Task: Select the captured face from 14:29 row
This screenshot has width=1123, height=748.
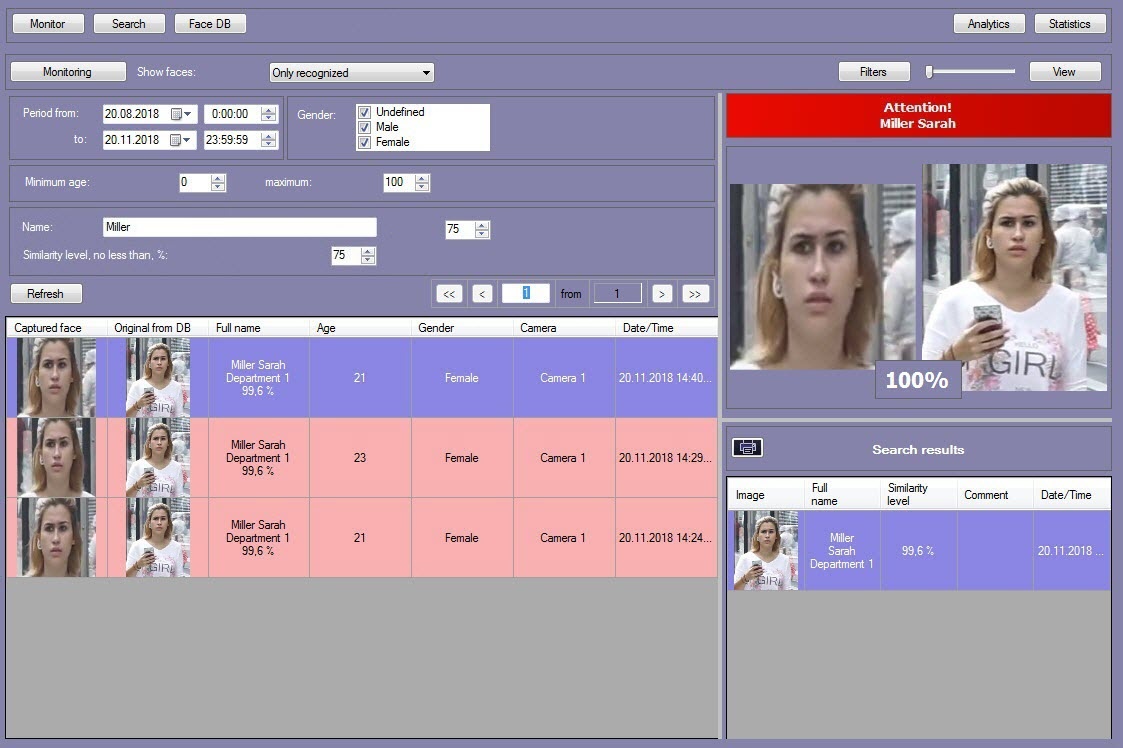Action: (x=56, y=458)
